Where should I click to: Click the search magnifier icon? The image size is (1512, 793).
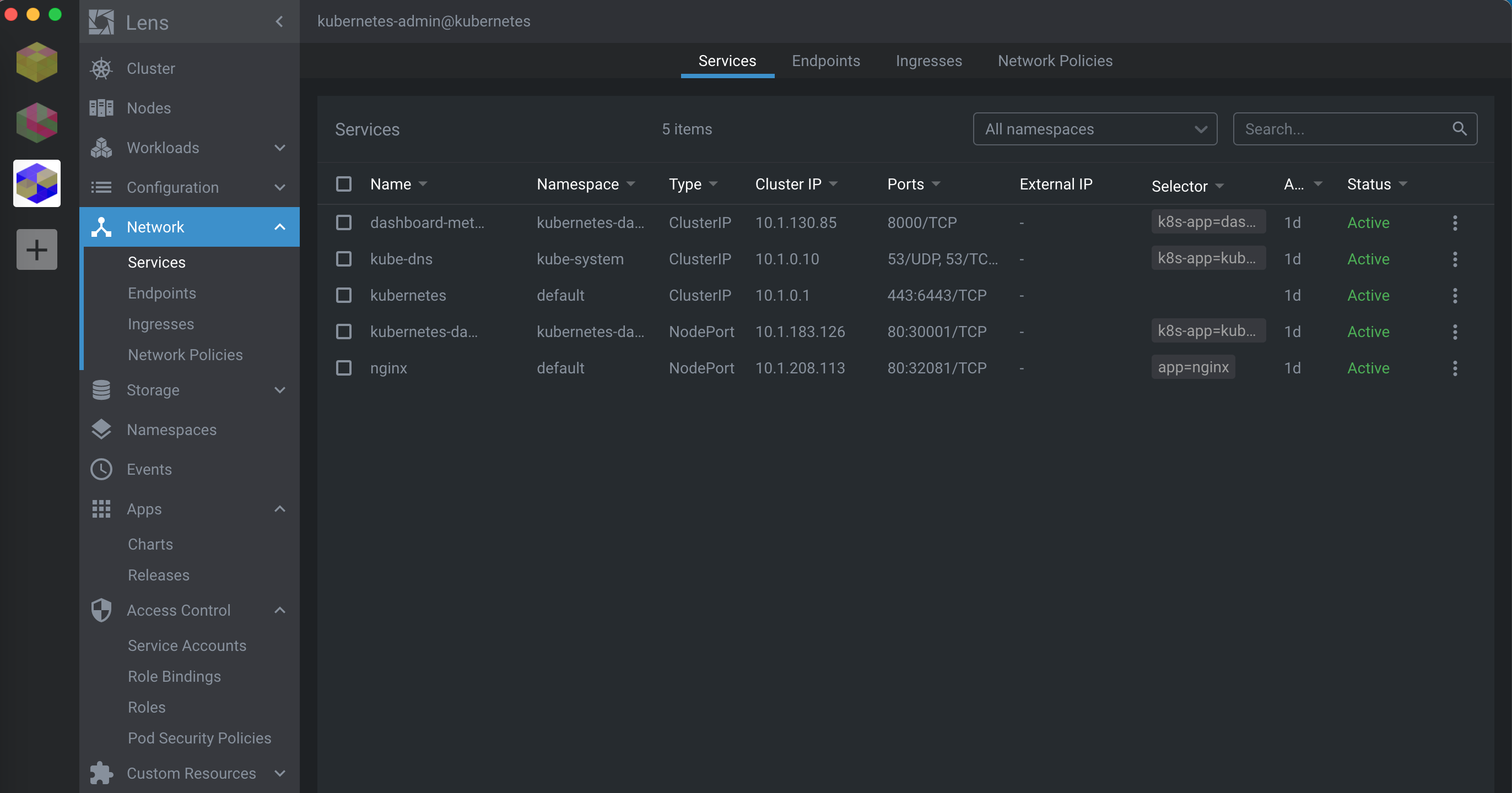coord(1459,128)
